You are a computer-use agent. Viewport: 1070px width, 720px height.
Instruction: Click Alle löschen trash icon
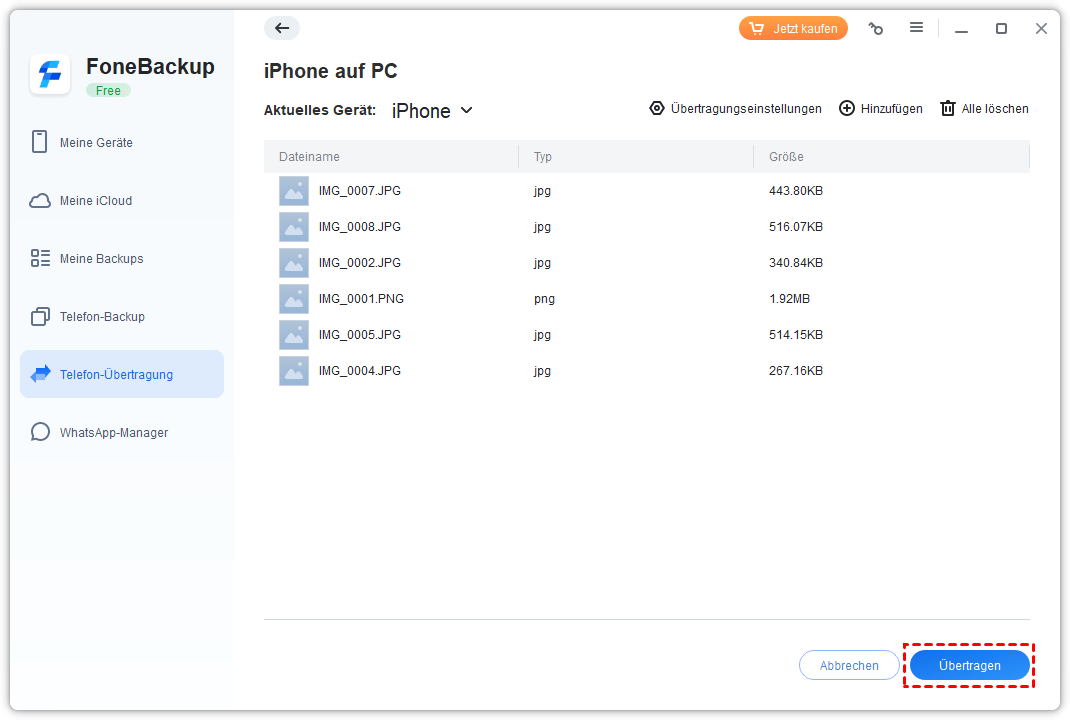[948, 108]
